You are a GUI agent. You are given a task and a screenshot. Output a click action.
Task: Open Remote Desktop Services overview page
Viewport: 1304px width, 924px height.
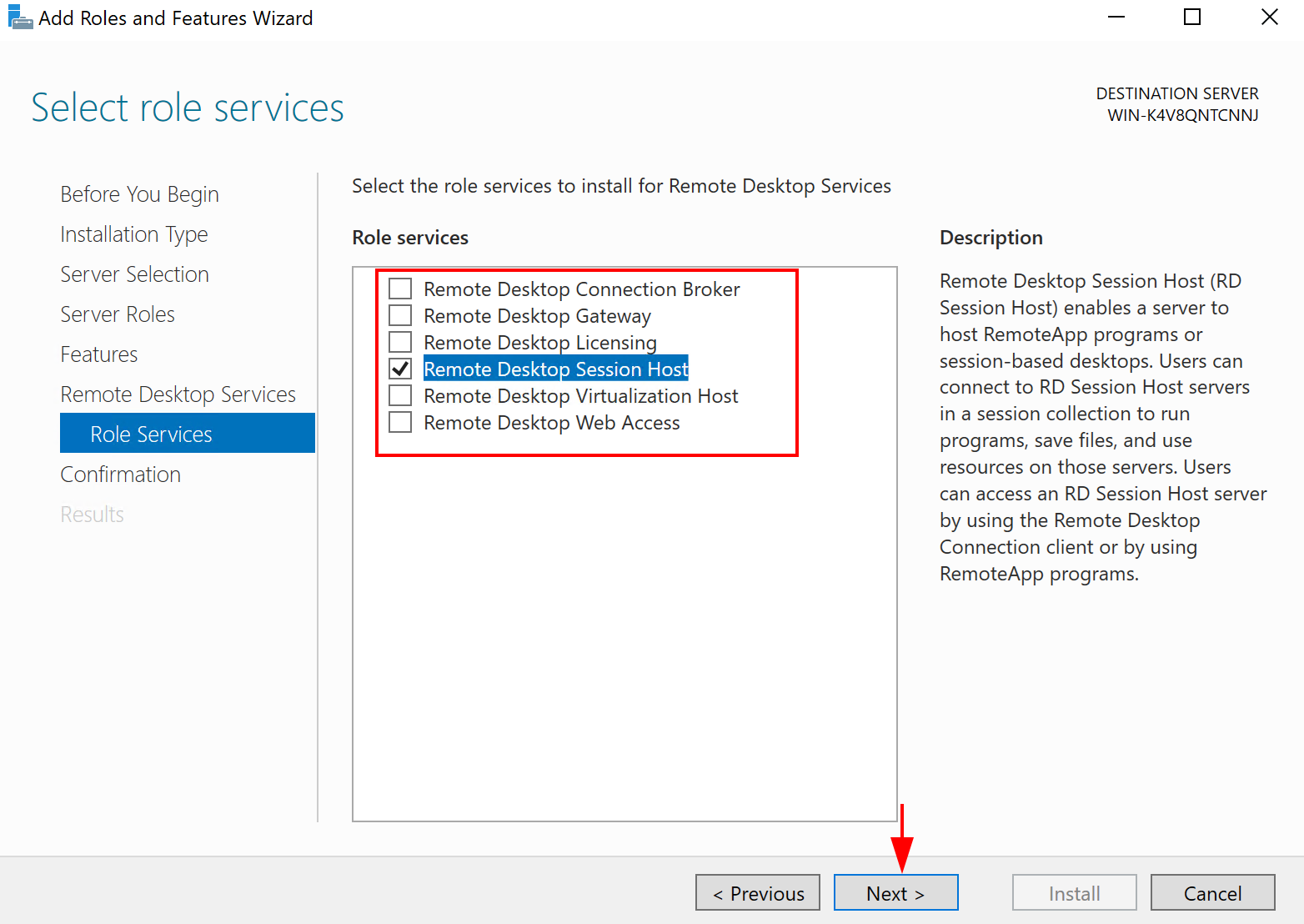[x=178, y=394]
